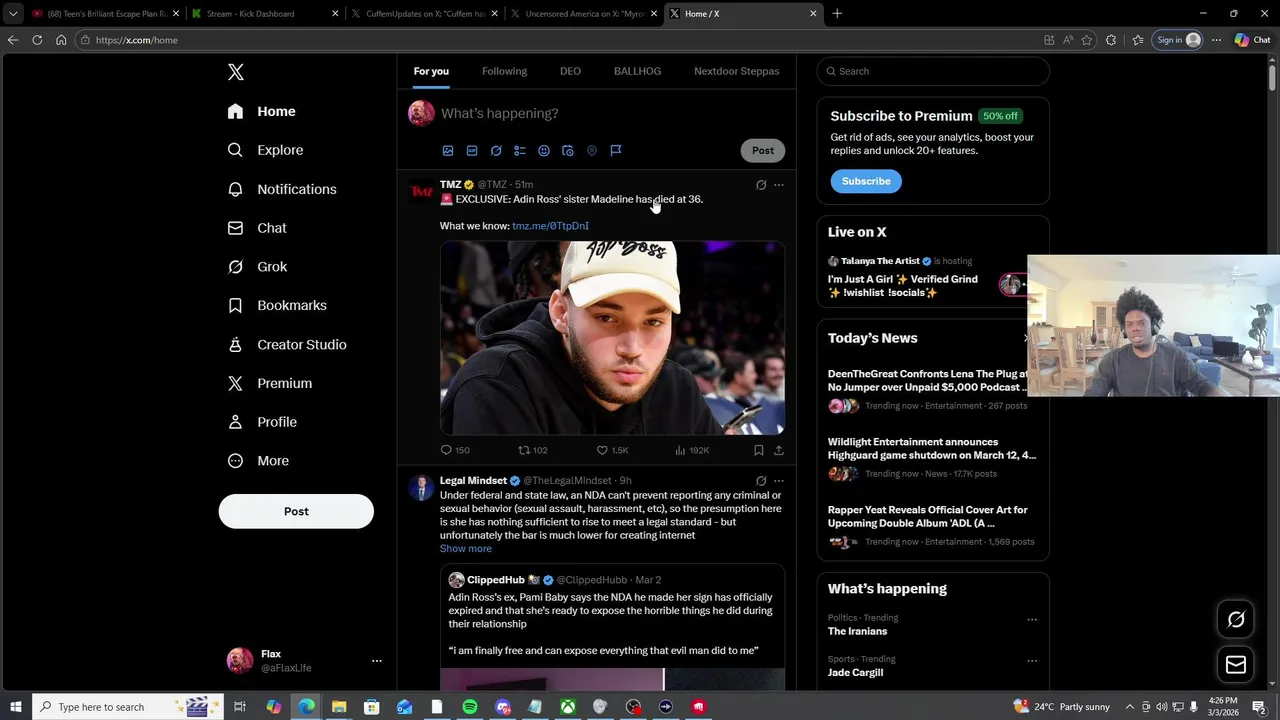Screen dimensions: 1280x720
Task: Switch to the BALLHOG tab
Action: (637, 71)
